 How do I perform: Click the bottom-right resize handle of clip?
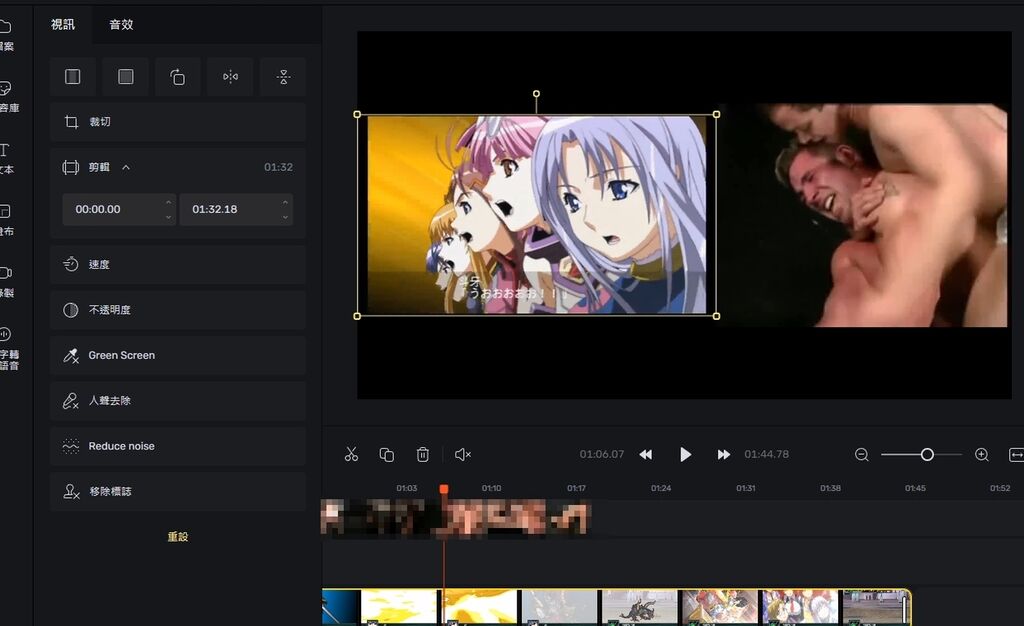pos(716,316)
